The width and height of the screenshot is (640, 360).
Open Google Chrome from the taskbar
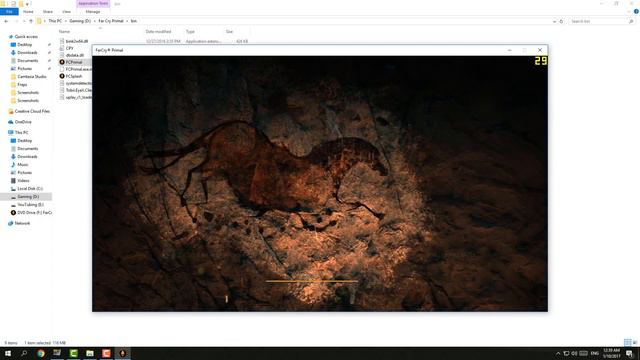point(41,353)
